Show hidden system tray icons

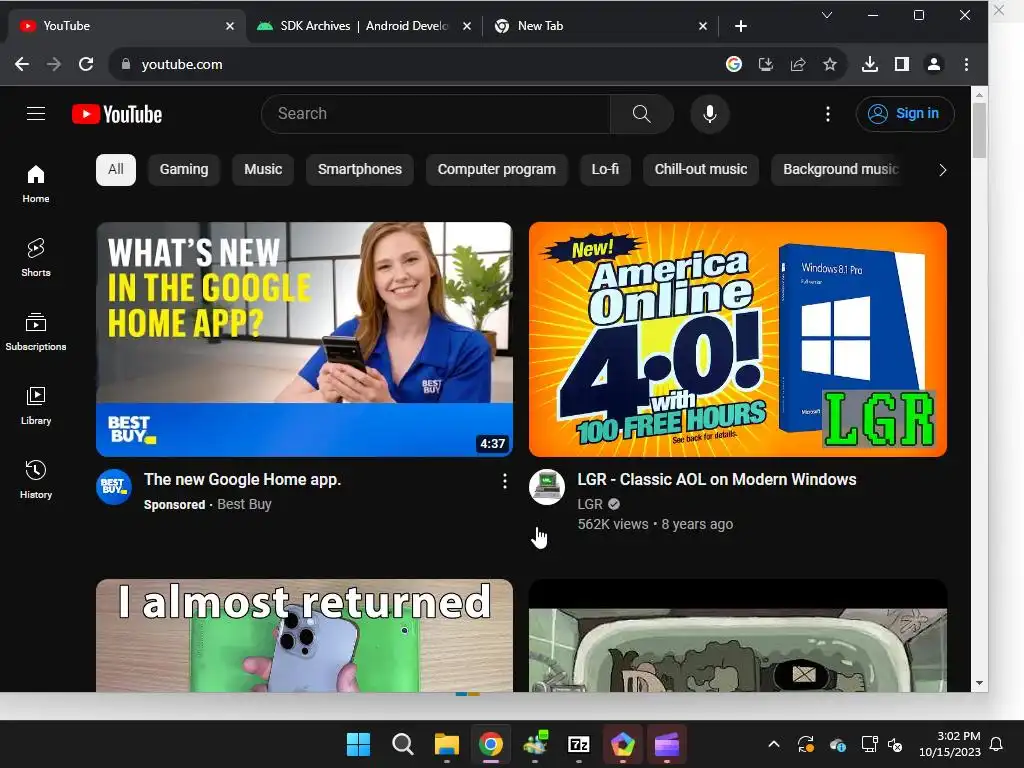(x=773, y=744)
